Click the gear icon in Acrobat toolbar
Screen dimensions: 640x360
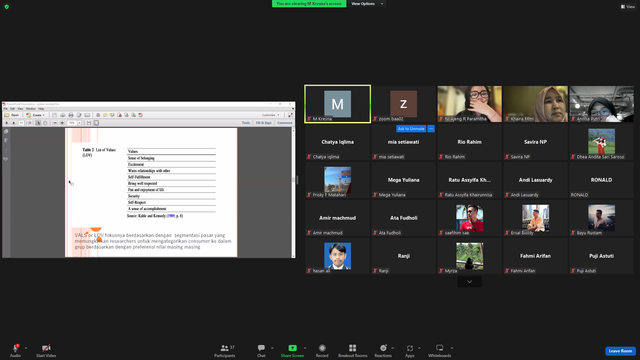(98, 115)
